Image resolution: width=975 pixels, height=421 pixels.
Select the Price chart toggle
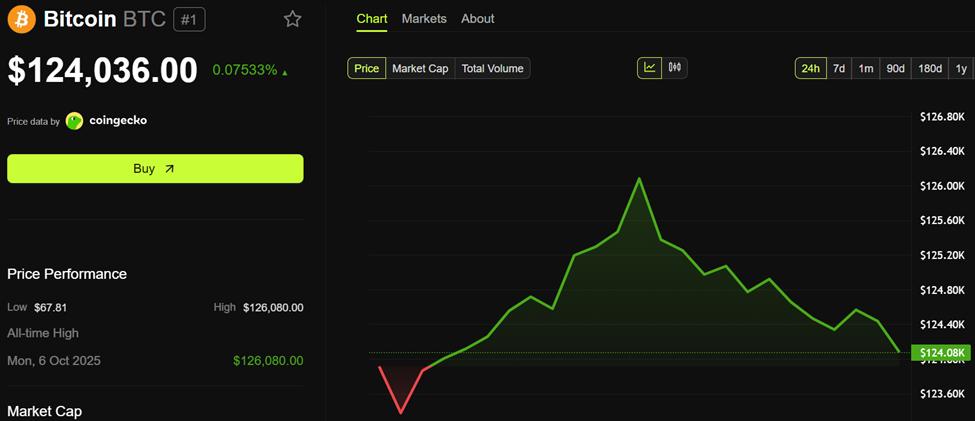point(367,68)
